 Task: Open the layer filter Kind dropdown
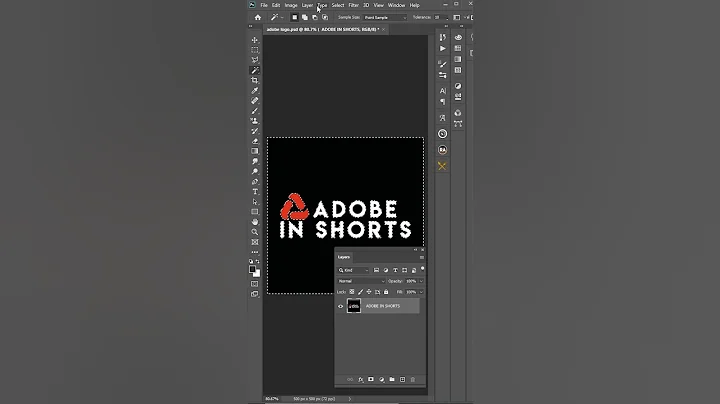click(354, 270)
